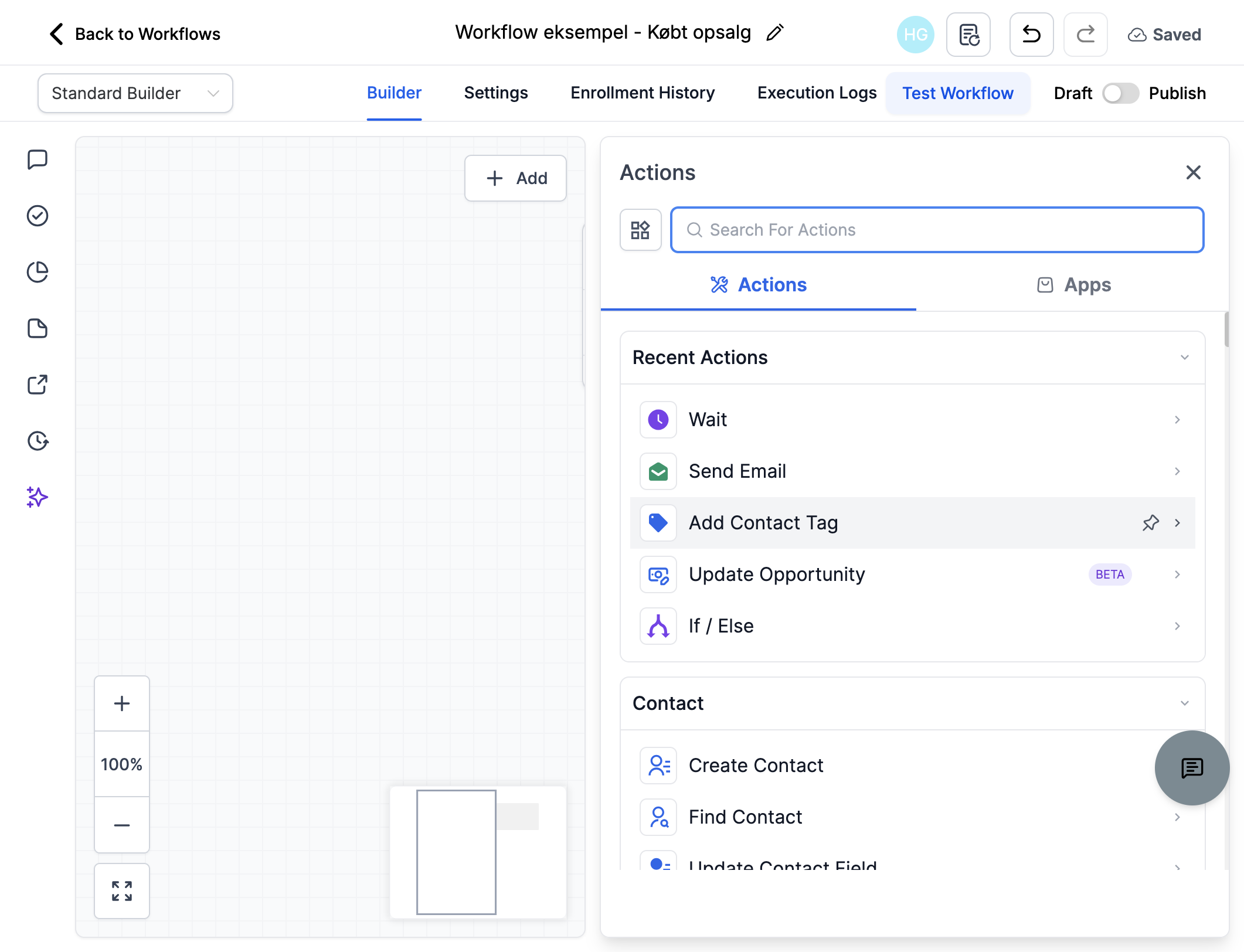Select the Builder tab
This screenshot has height=952, width=1244.
click(x=394, y=93)
